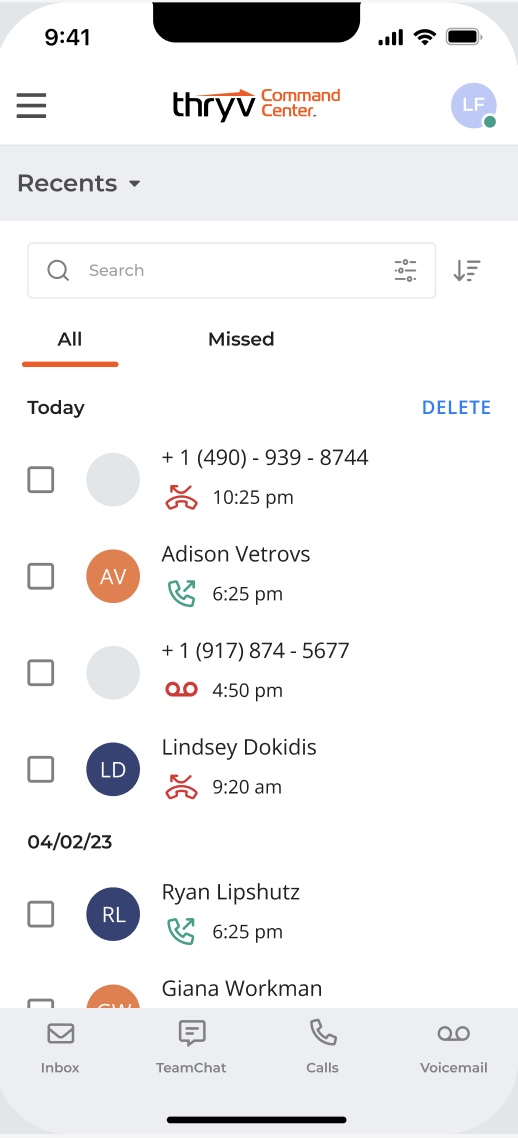518x1138 pixels.
Task: Open the hamburger navigation menu
Action: pos(31,106)
